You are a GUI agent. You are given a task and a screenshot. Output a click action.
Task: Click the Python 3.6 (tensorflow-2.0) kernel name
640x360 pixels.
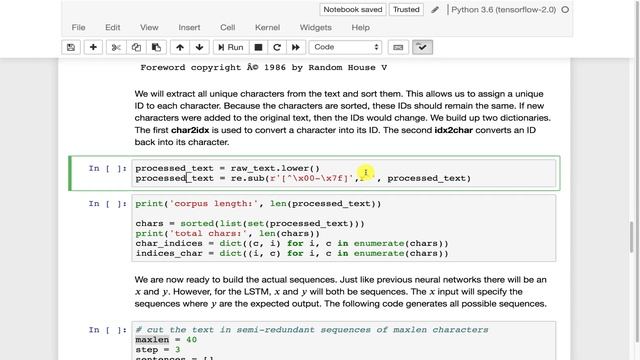tap(503, 9)
